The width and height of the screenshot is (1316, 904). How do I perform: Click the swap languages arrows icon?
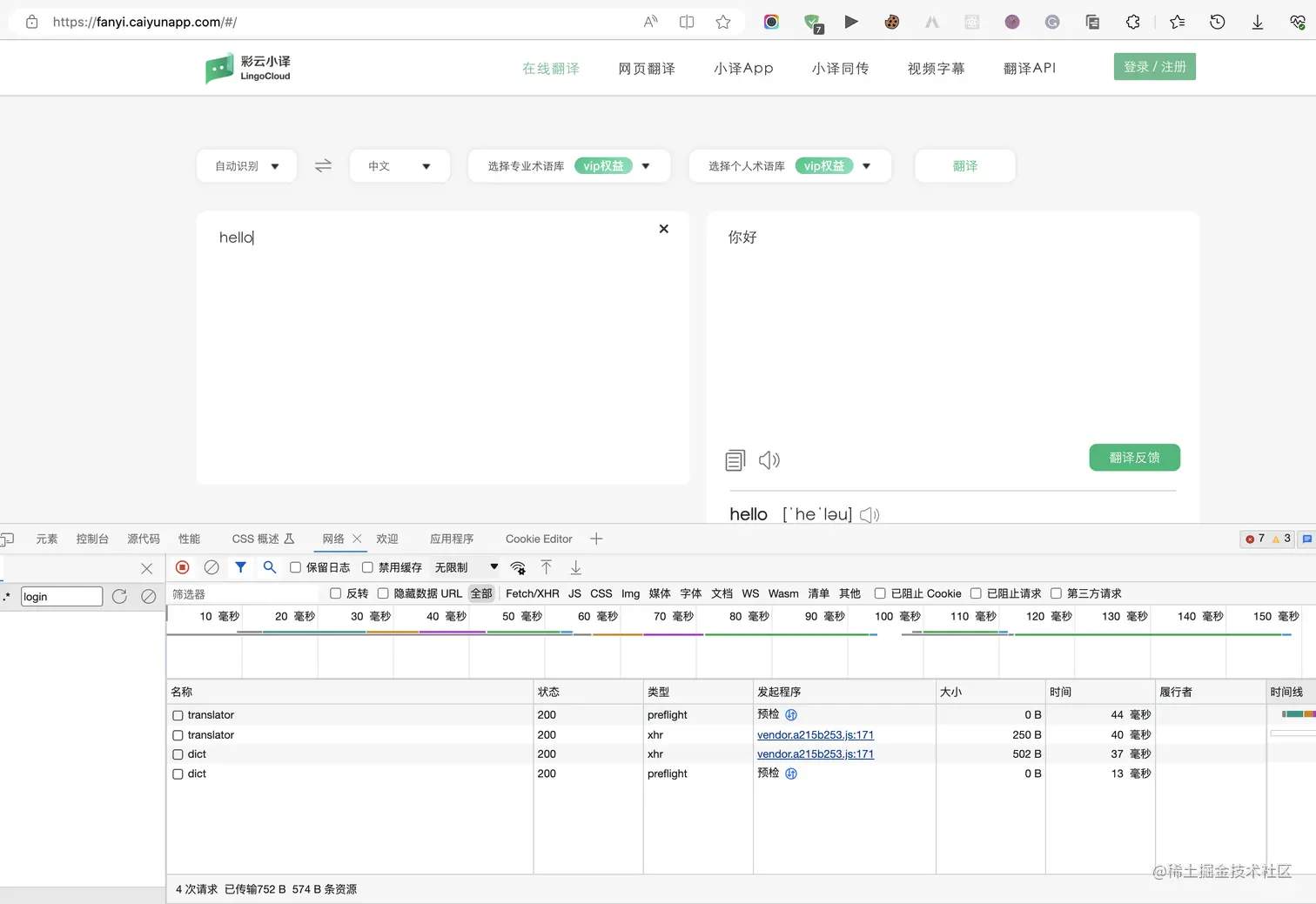tap(323, 165)
